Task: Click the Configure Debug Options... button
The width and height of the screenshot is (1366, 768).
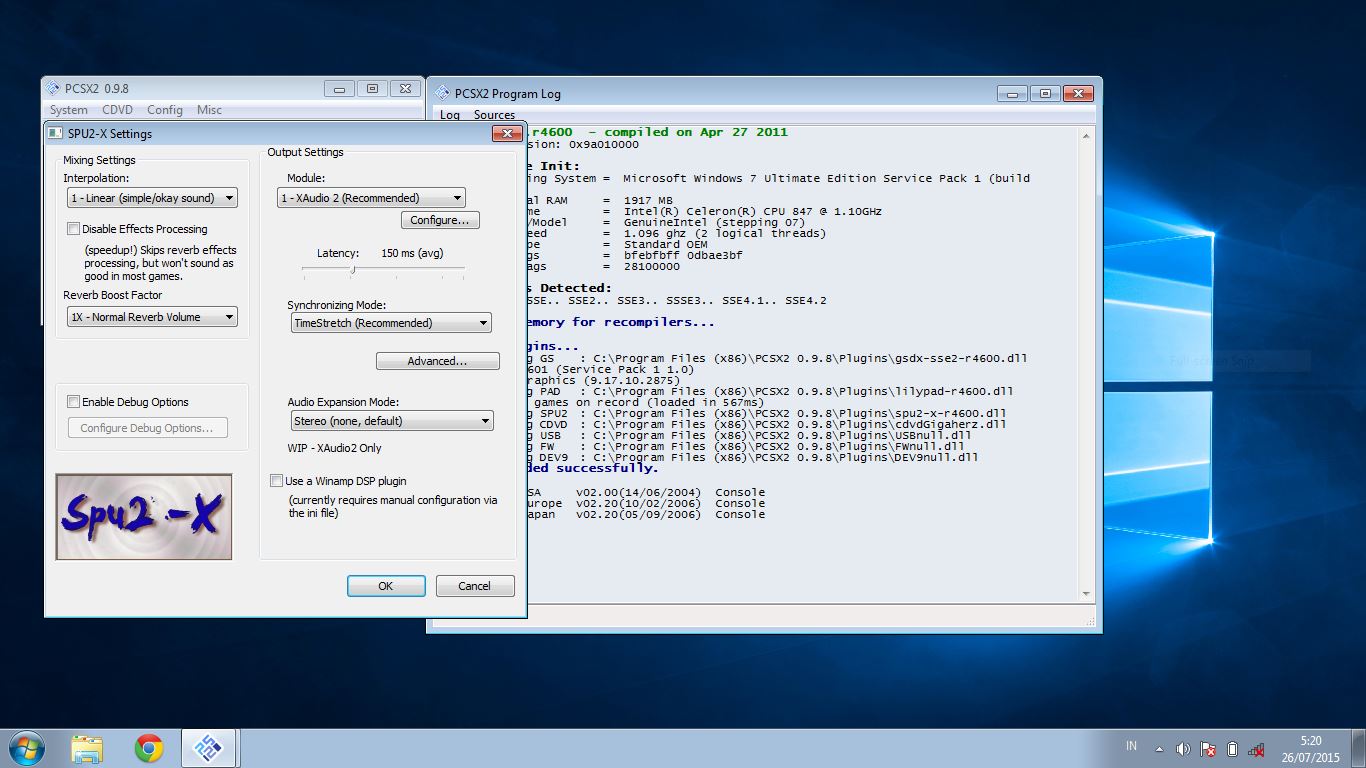Action: (x=147, y=428)
